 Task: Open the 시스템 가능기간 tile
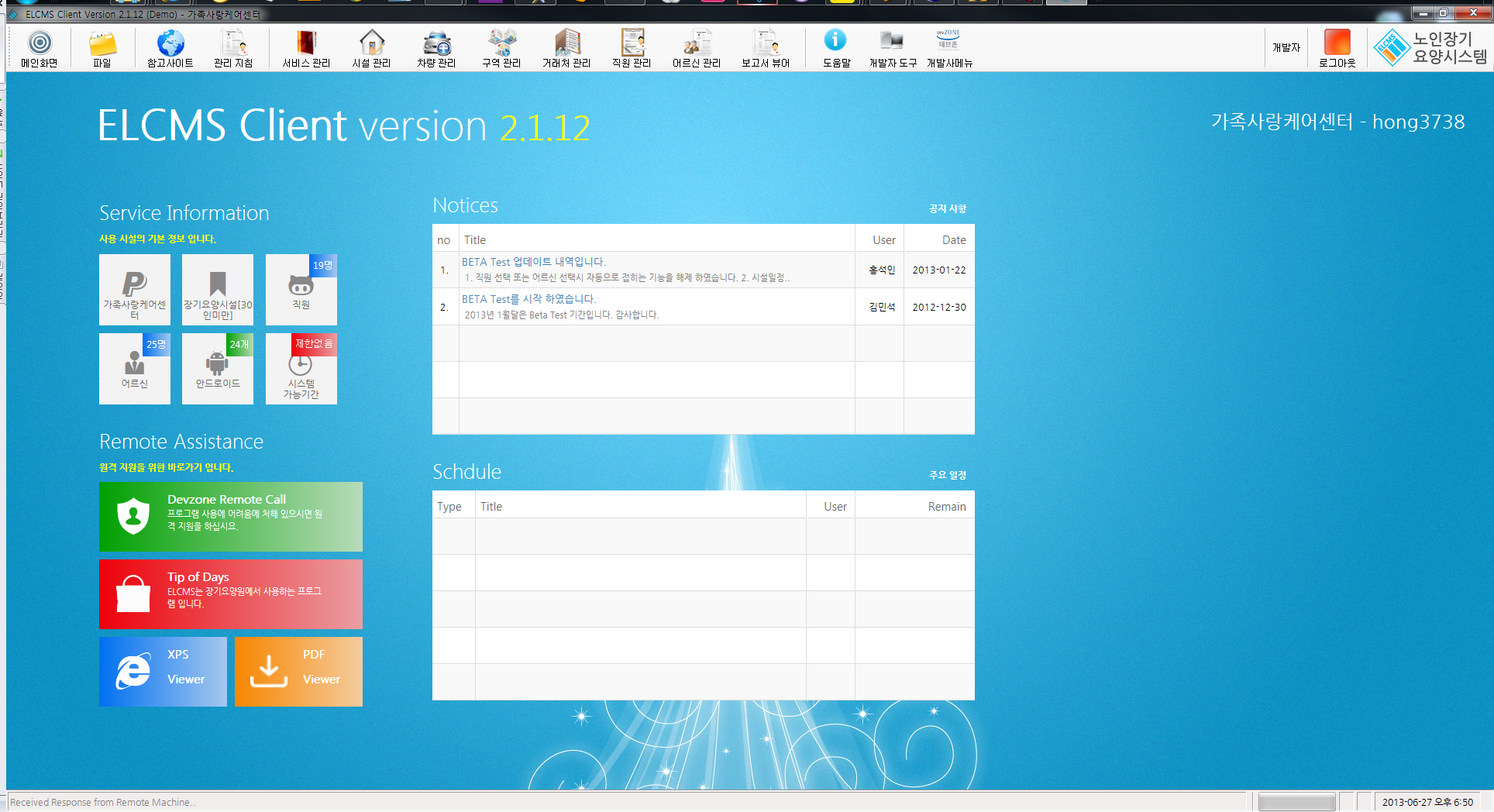301,369
